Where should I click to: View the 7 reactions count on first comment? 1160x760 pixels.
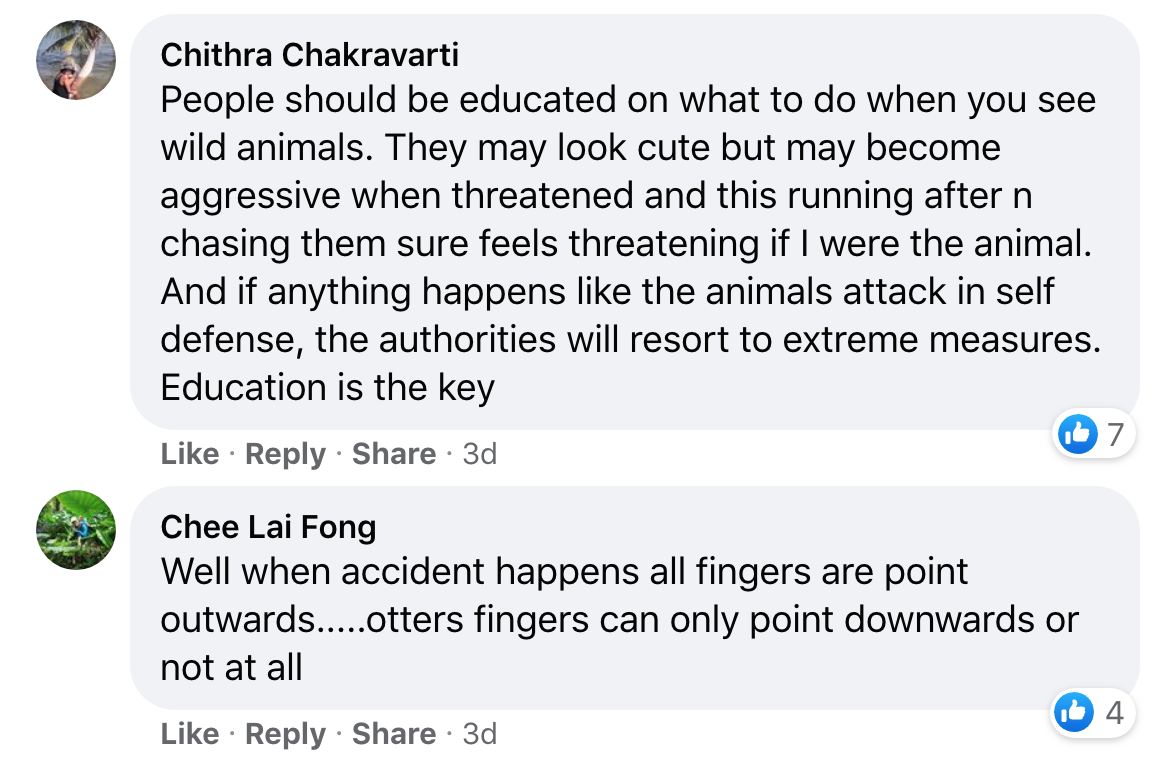tap(1116, 434)
